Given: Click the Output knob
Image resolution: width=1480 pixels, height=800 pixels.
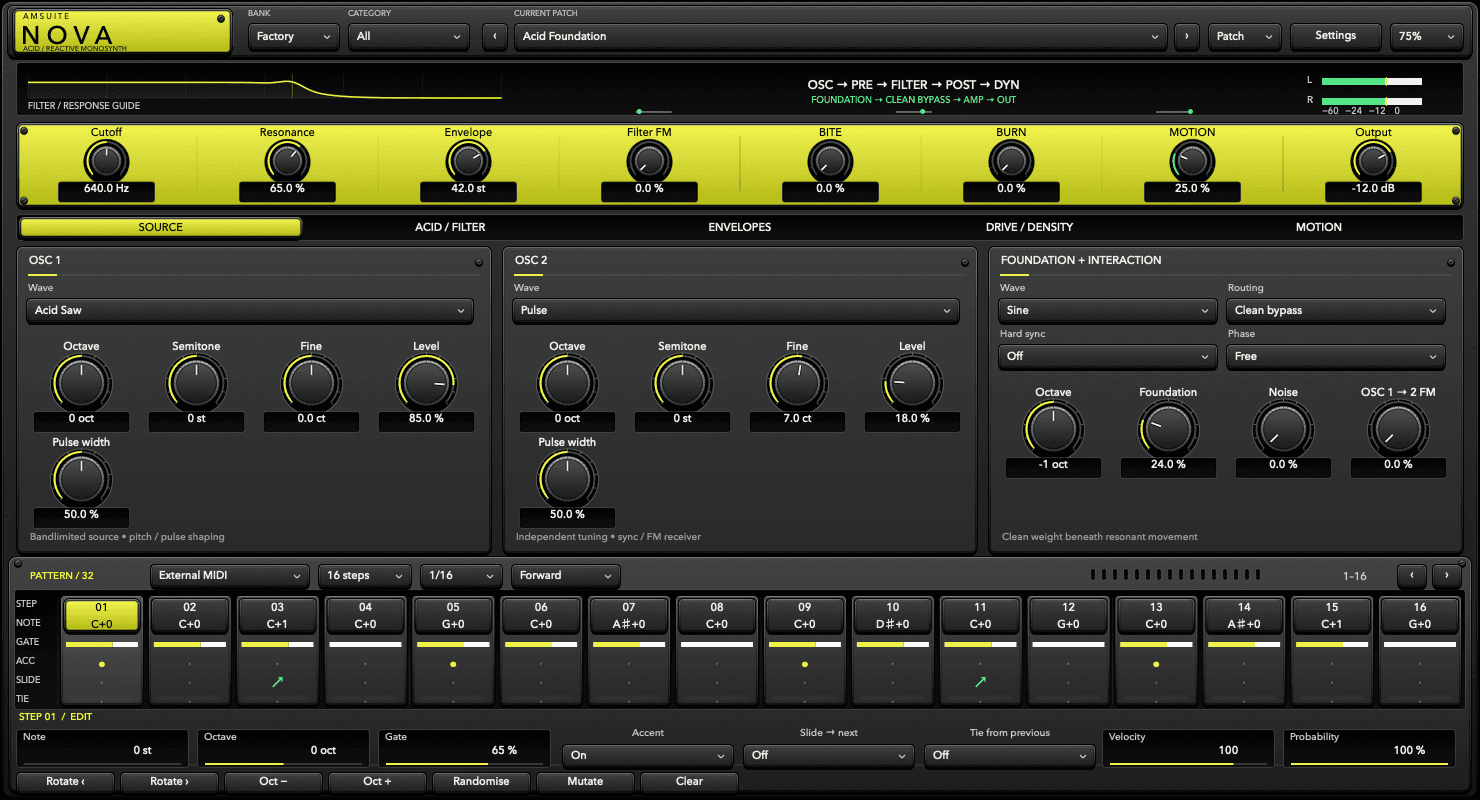Looking at the screenshot, I should click(1373, 160).
